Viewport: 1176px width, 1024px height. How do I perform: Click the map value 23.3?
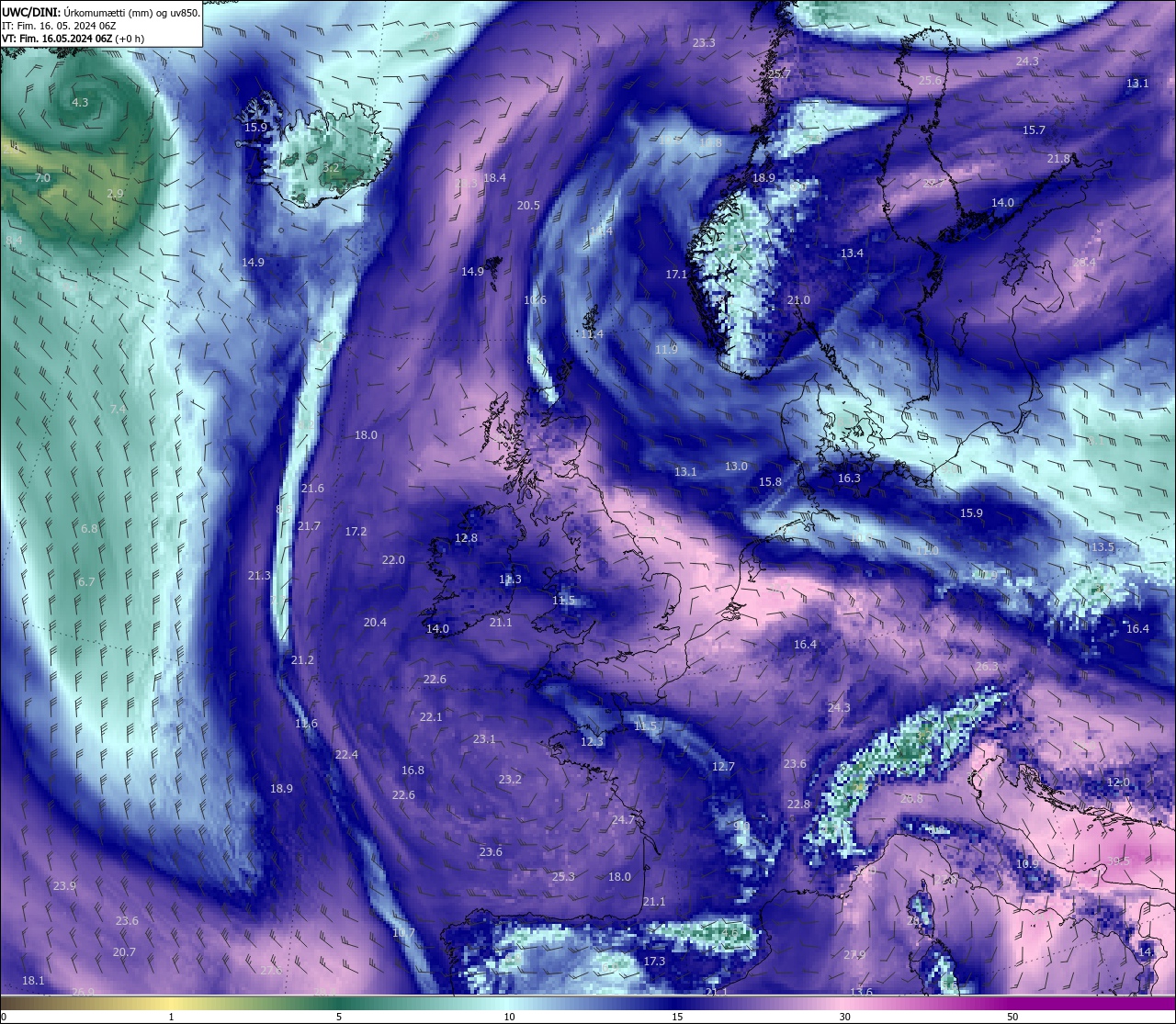[704, 43]
